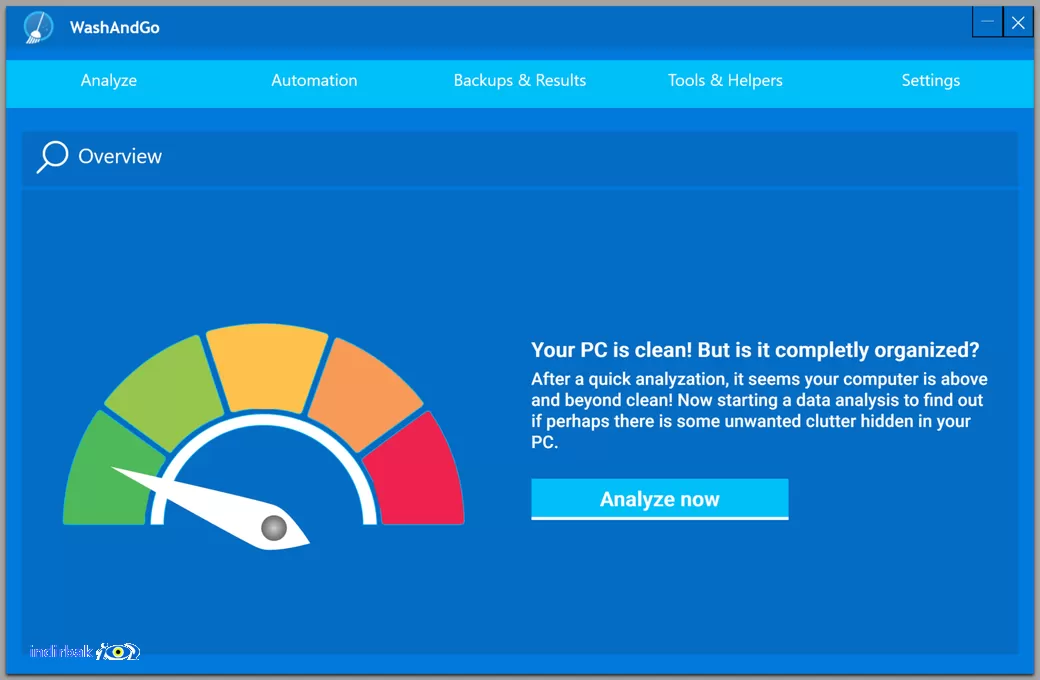Open the Analyze tab
This screenshot has height=680, width=1040.
coord(109,80)
